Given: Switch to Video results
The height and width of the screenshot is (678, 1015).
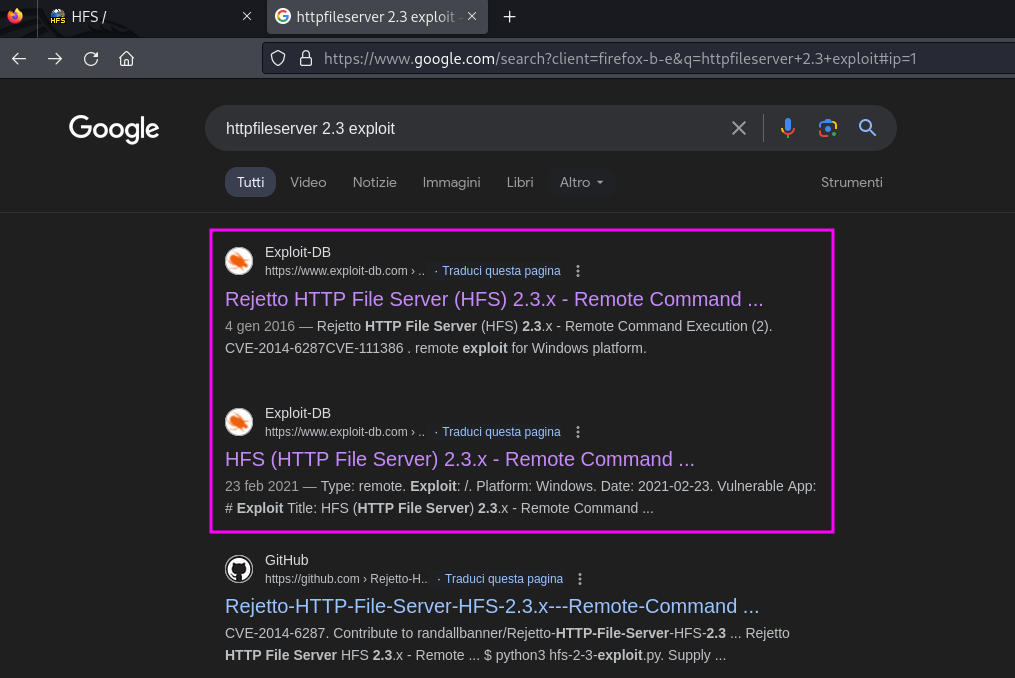Looking at the screenshot, I should point(308,183).
